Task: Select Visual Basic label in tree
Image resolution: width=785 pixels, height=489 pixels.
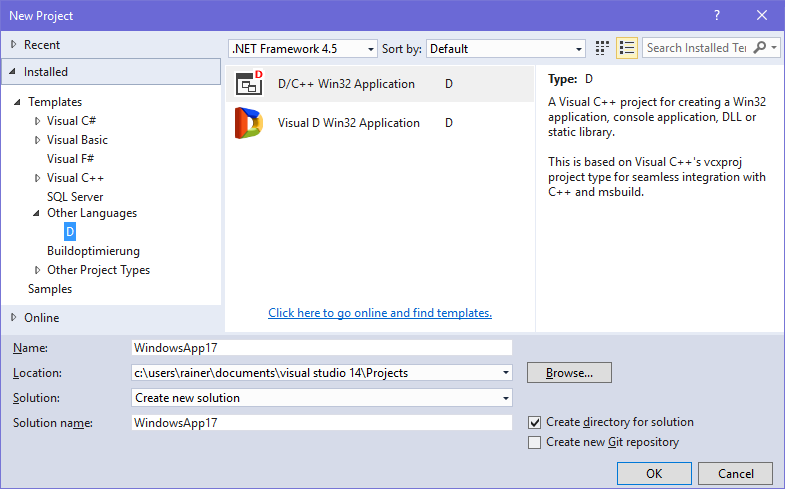Action: click(x=77, y=140)
